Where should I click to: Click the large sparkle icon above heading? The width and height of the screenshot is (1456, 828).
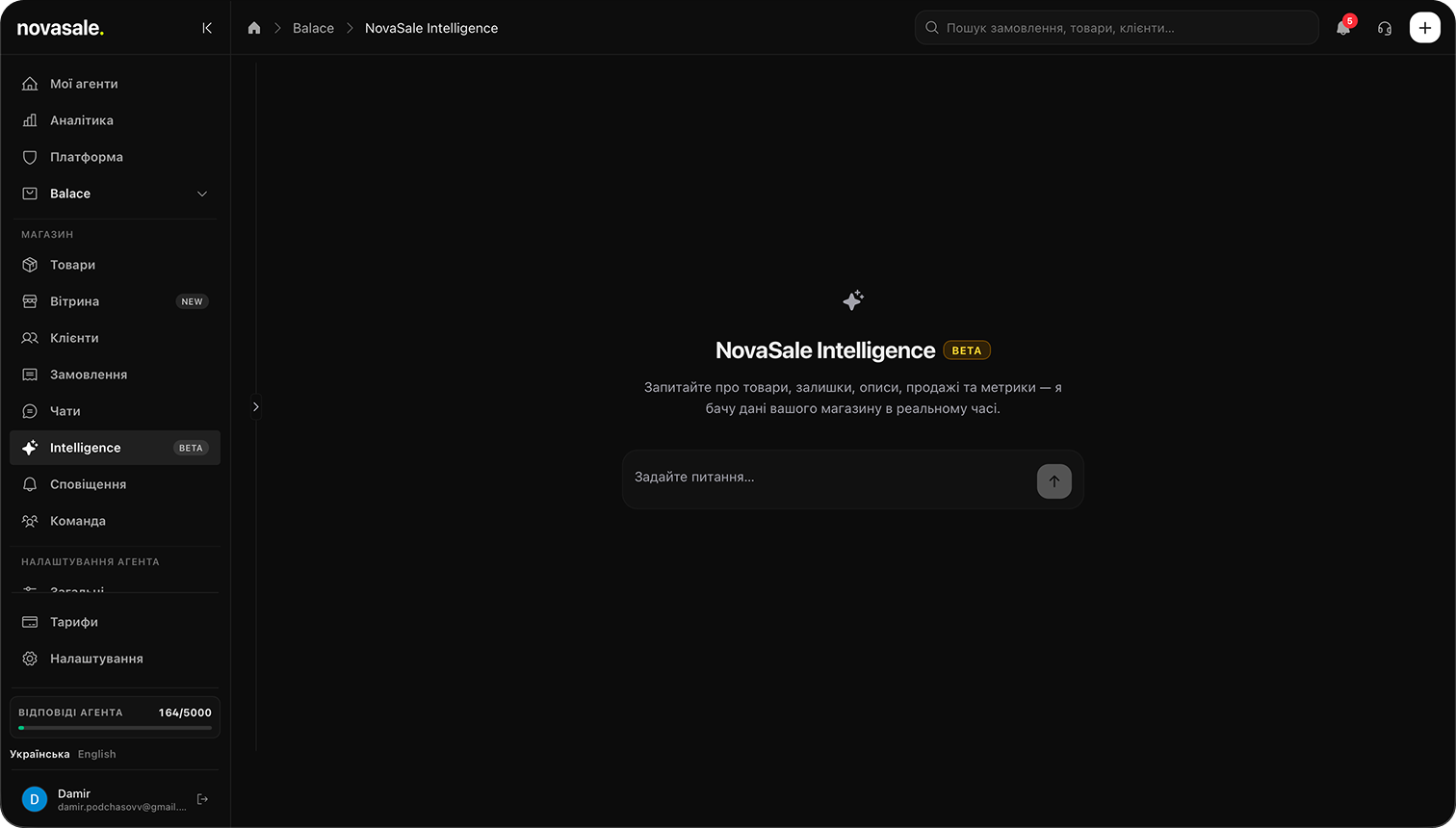[x=853, y=300]
